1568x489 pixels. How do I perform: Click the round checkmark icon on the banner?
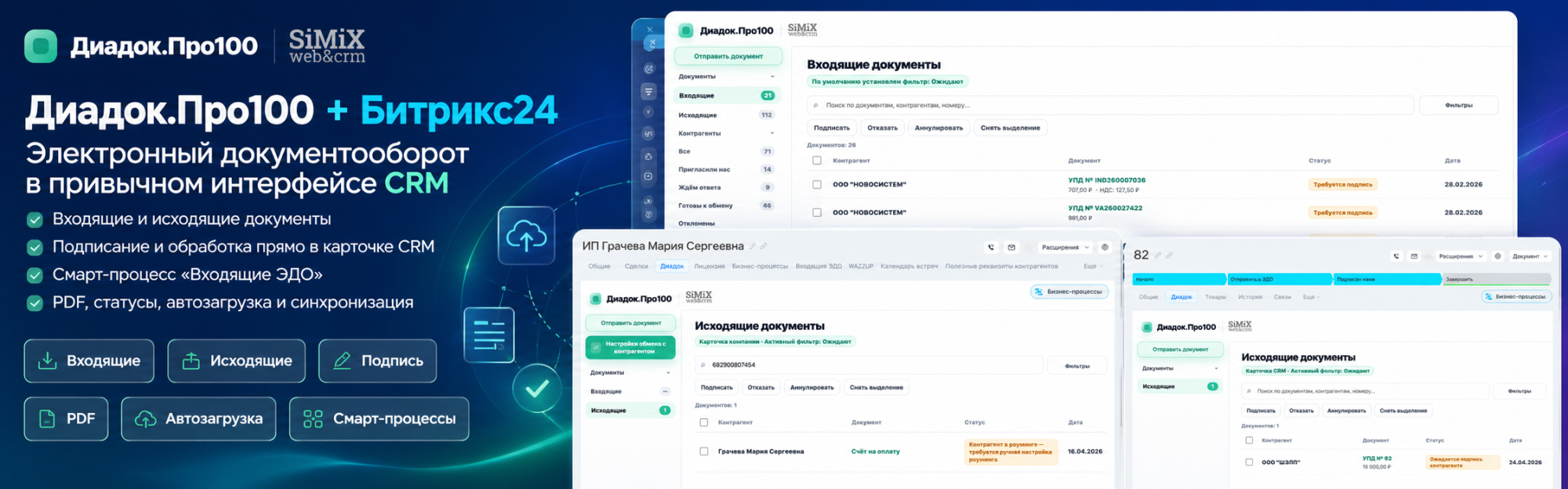coord(537,389)
